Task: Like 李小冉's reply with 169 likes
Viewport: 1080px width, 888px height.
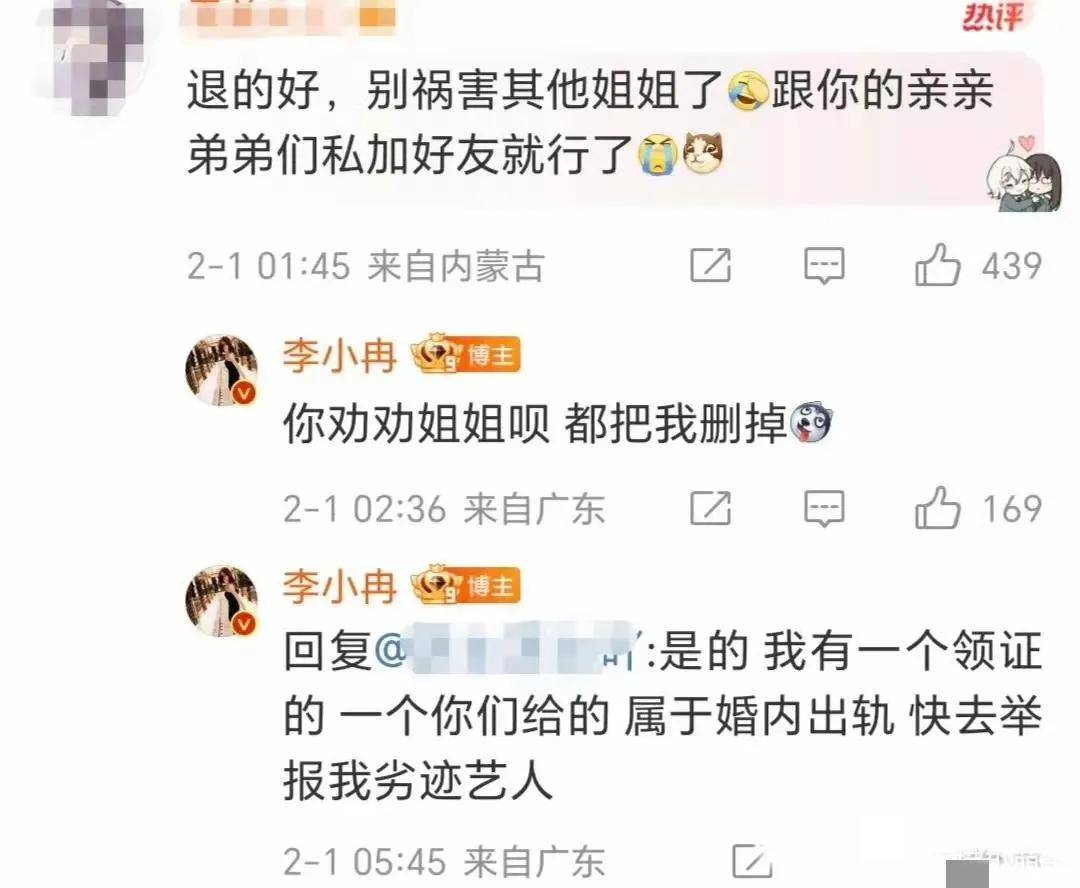Action: pos(937,508)
